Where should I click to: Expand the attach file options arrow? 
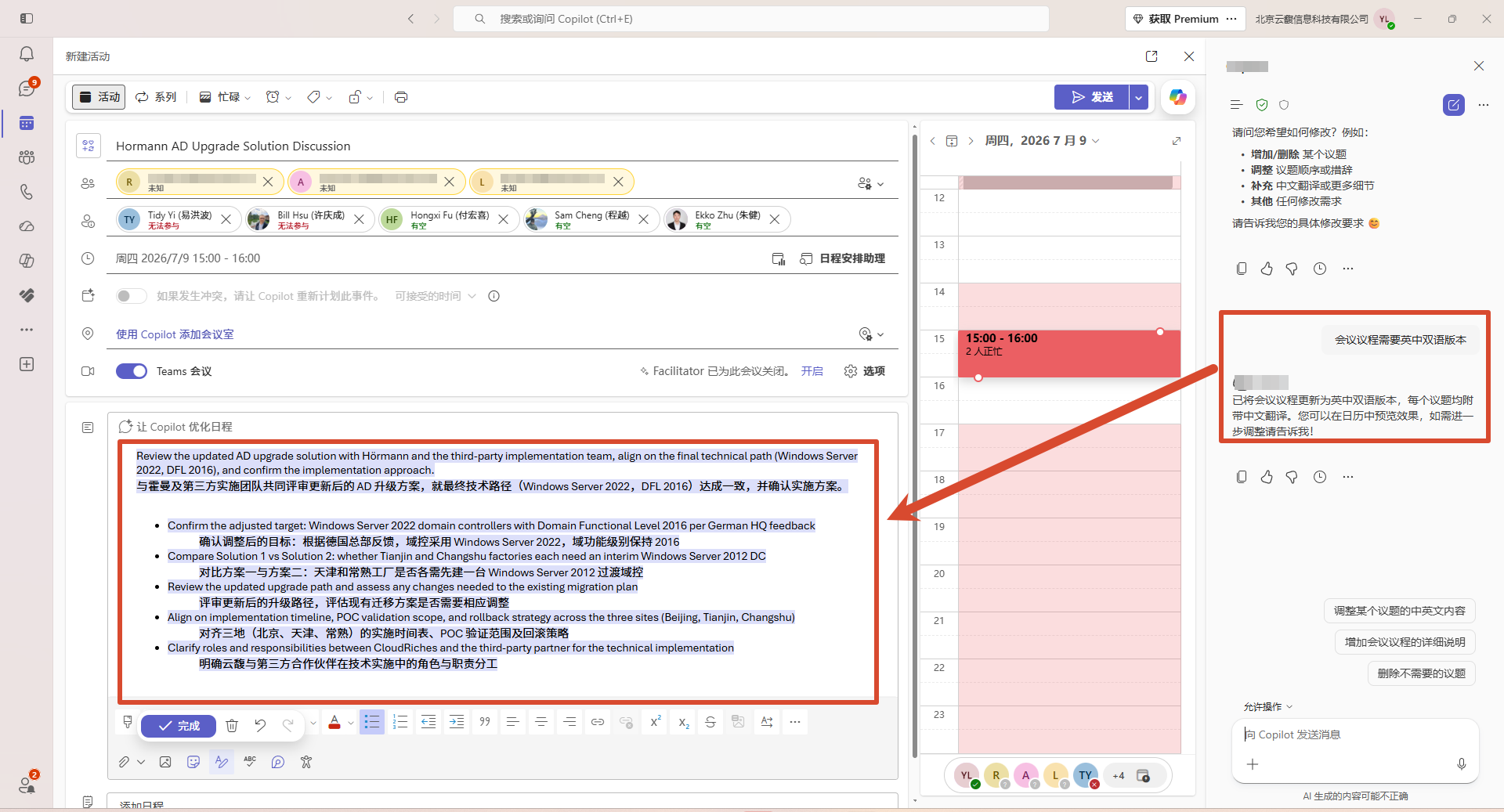141,762
